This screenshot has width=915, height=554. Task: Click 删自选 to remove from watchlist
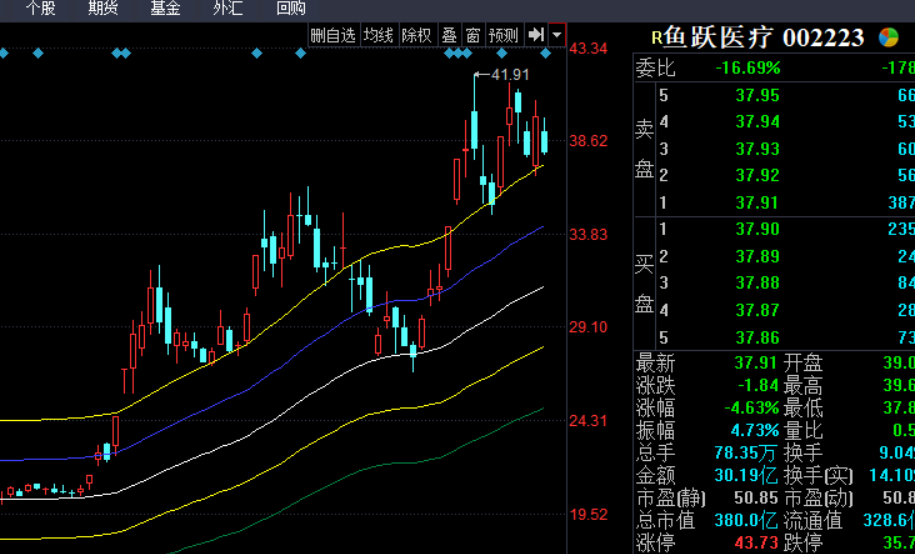pos(333,35)
